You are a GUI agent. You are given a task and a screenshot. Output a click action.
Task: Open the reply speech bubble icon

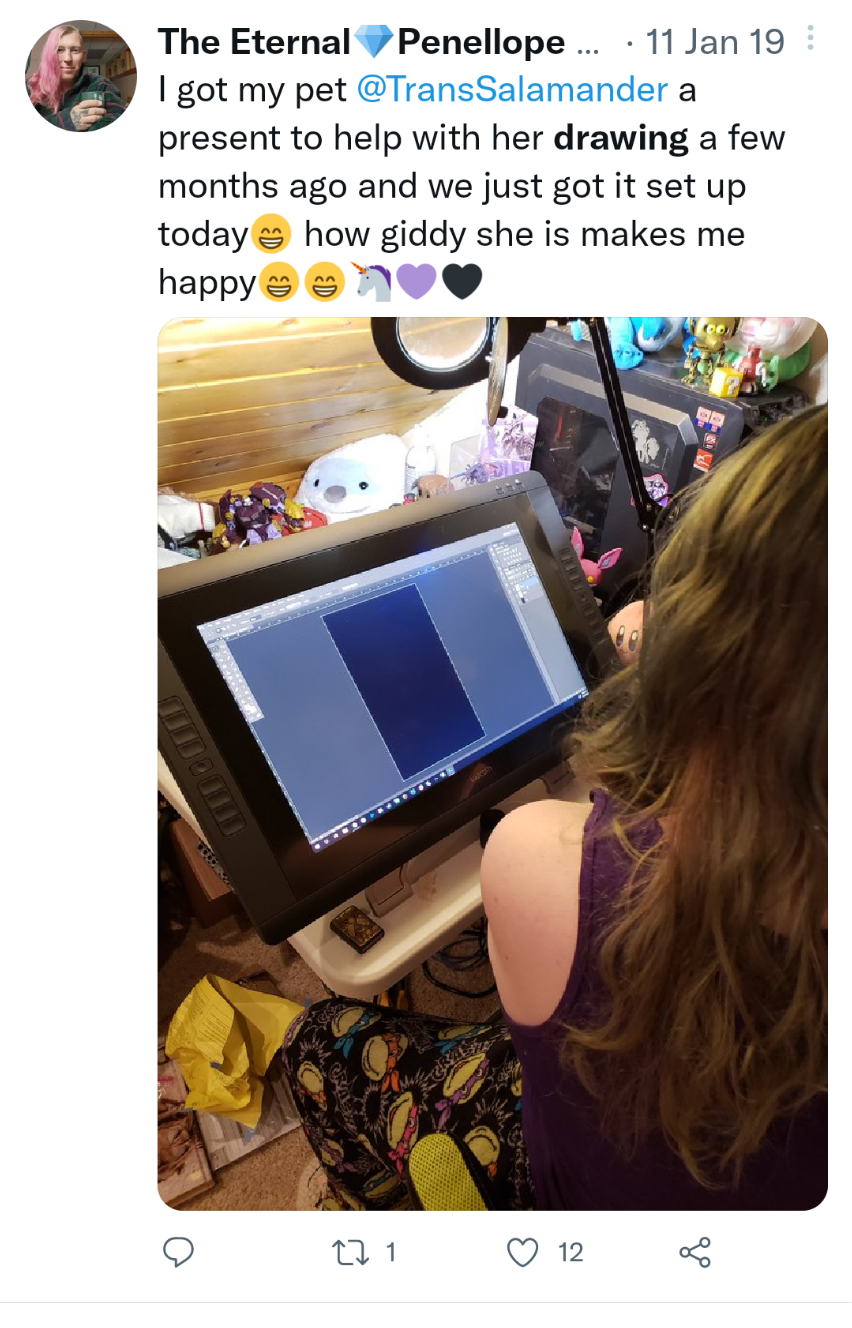178,1252
